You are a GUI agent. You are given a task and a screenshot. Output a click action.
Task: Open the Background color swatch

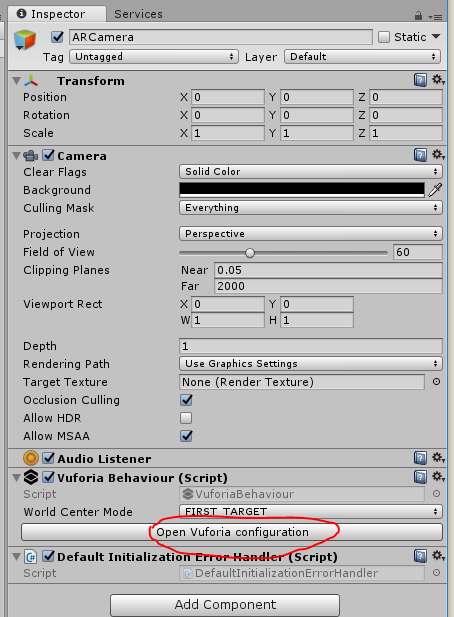[302, 190]
